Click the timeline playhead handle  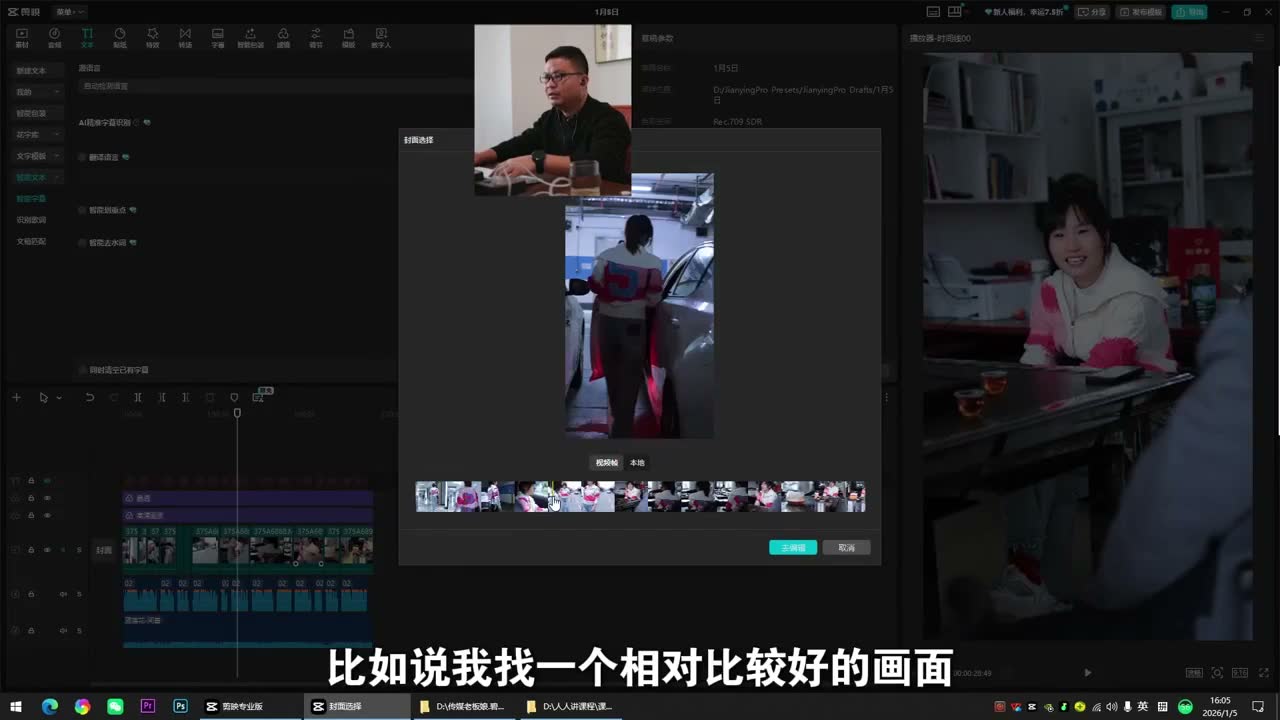[237, 413]
